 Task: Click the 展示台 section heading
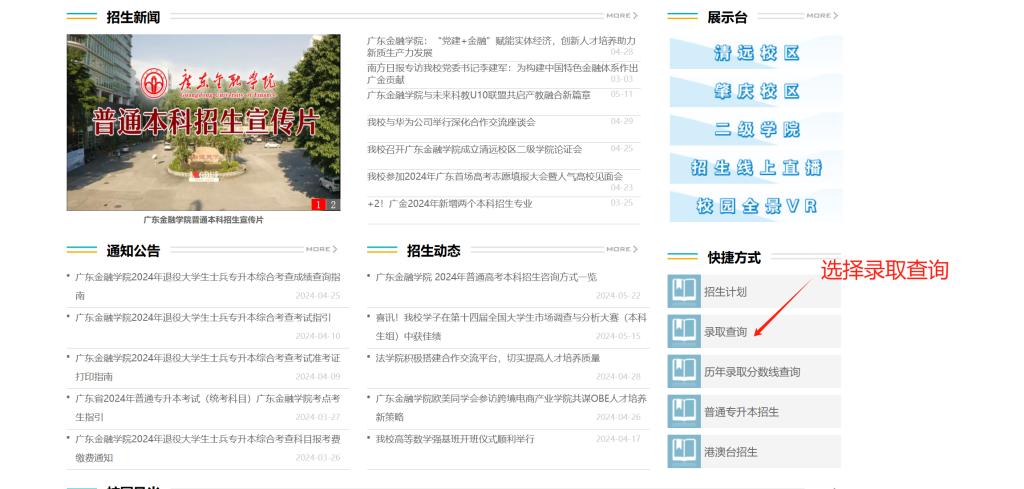point(727,17)
